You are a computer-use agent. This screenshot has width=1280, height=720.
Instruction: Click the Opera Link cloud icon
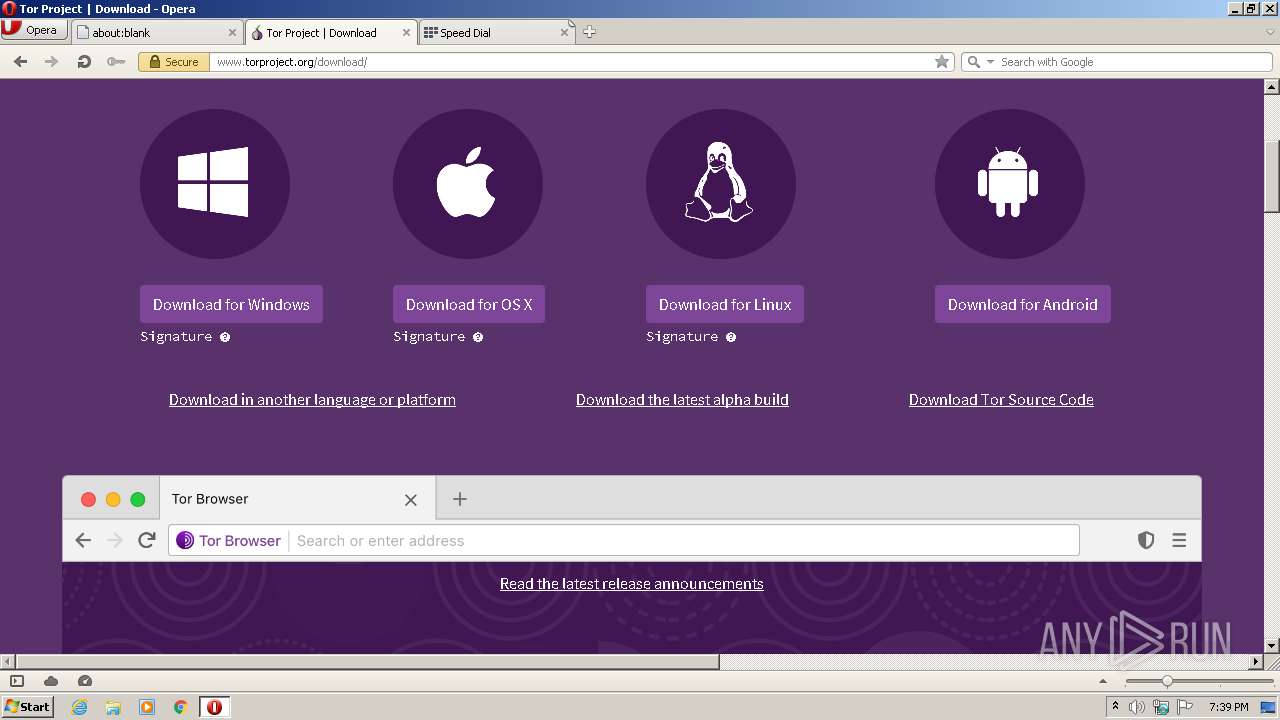click(51, 681)
